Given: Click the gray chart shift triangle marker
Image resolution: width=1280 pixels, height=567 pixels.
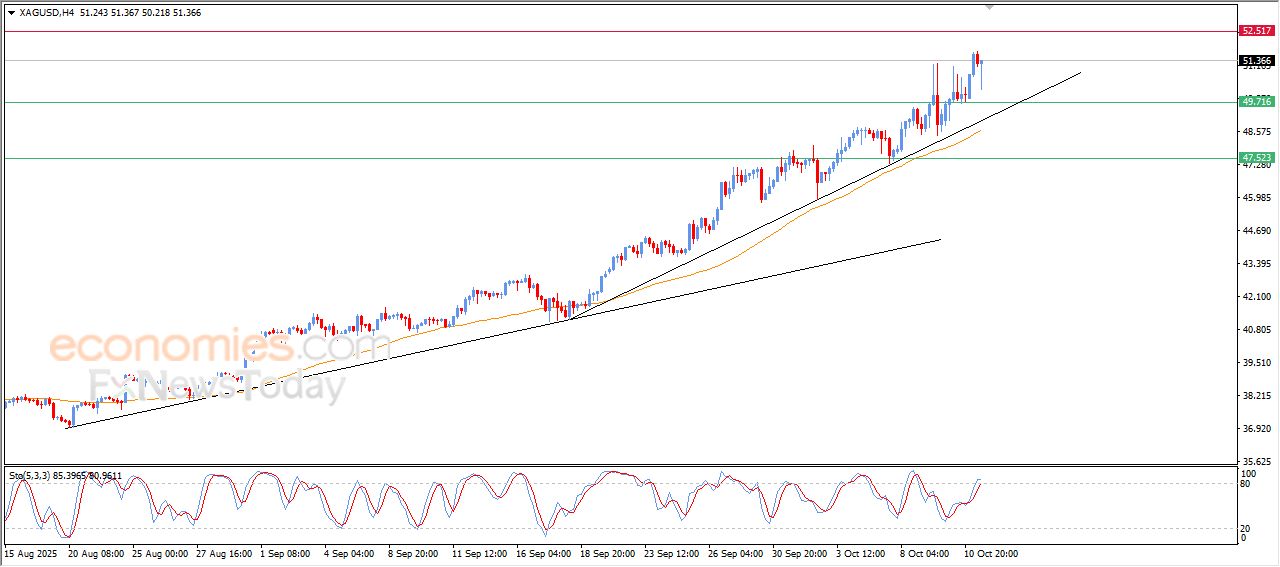Looking at the screenshot, I should click(990, 7).
